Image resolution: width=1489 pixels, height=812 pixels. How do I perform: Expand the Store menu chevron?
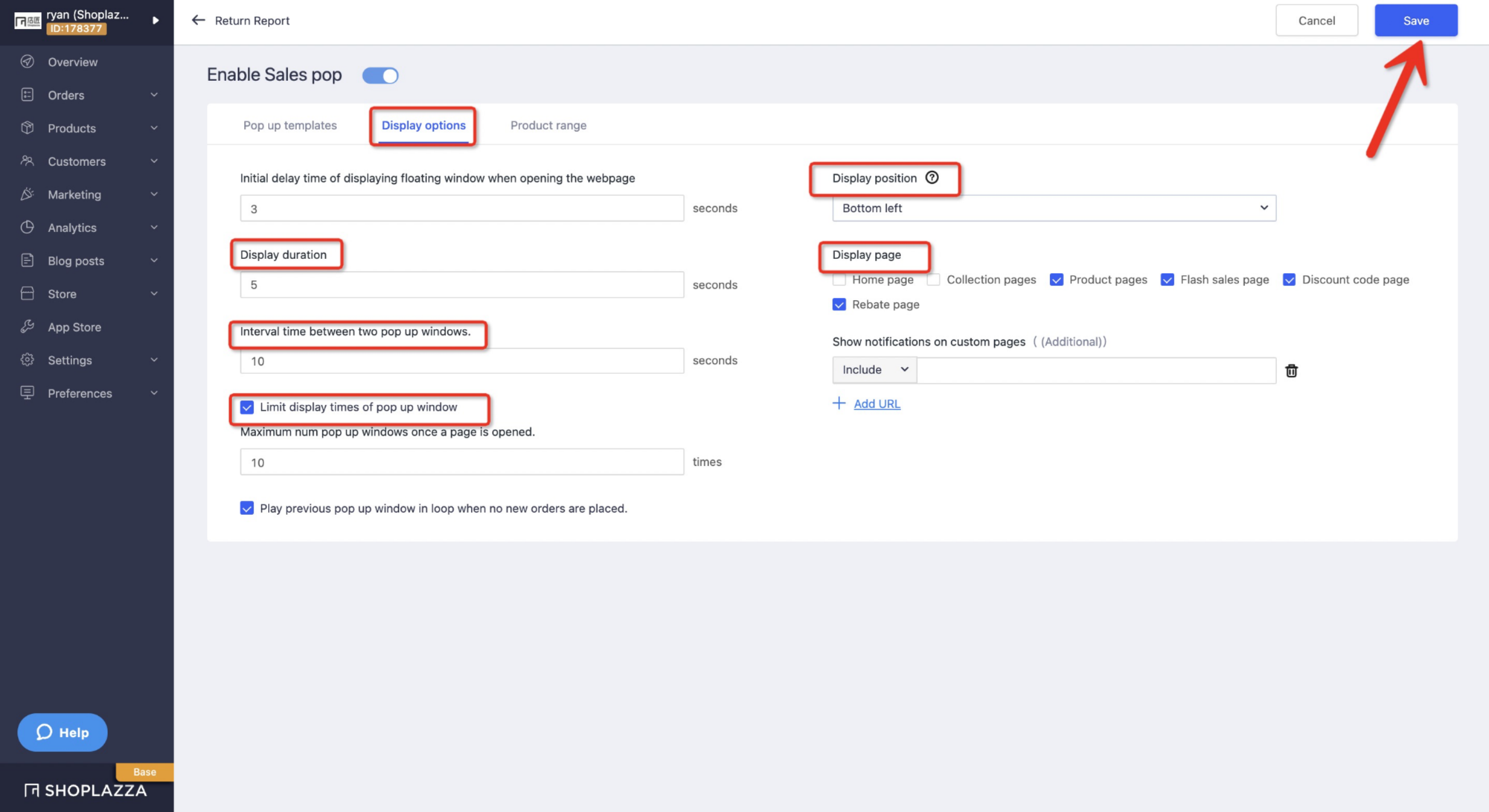pos(154,294)
